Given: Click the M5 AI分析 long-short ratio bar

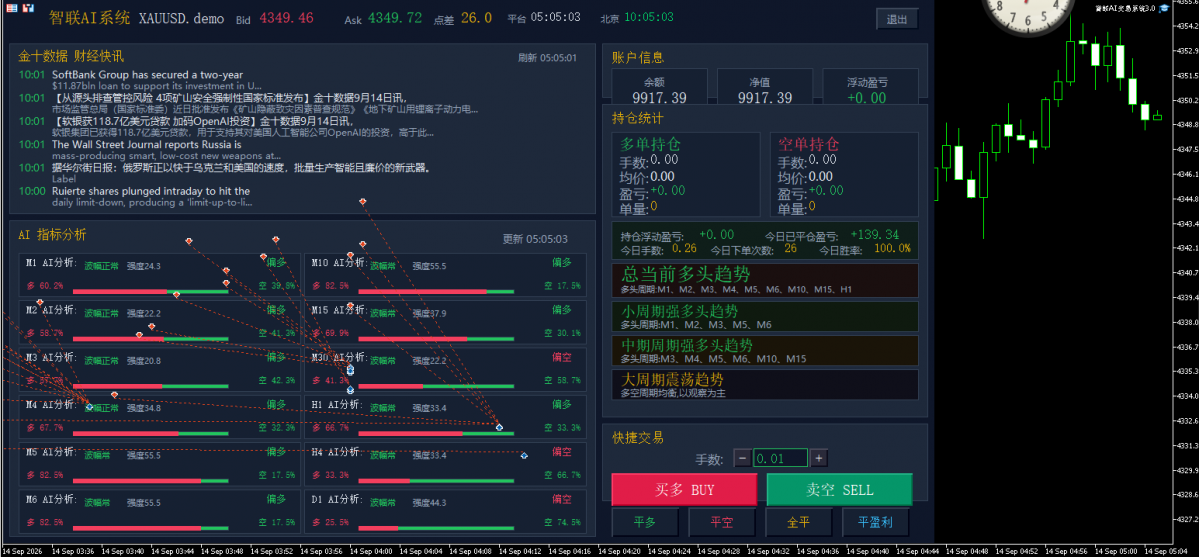Looking at the screenshot, I should tap(151, 480).
